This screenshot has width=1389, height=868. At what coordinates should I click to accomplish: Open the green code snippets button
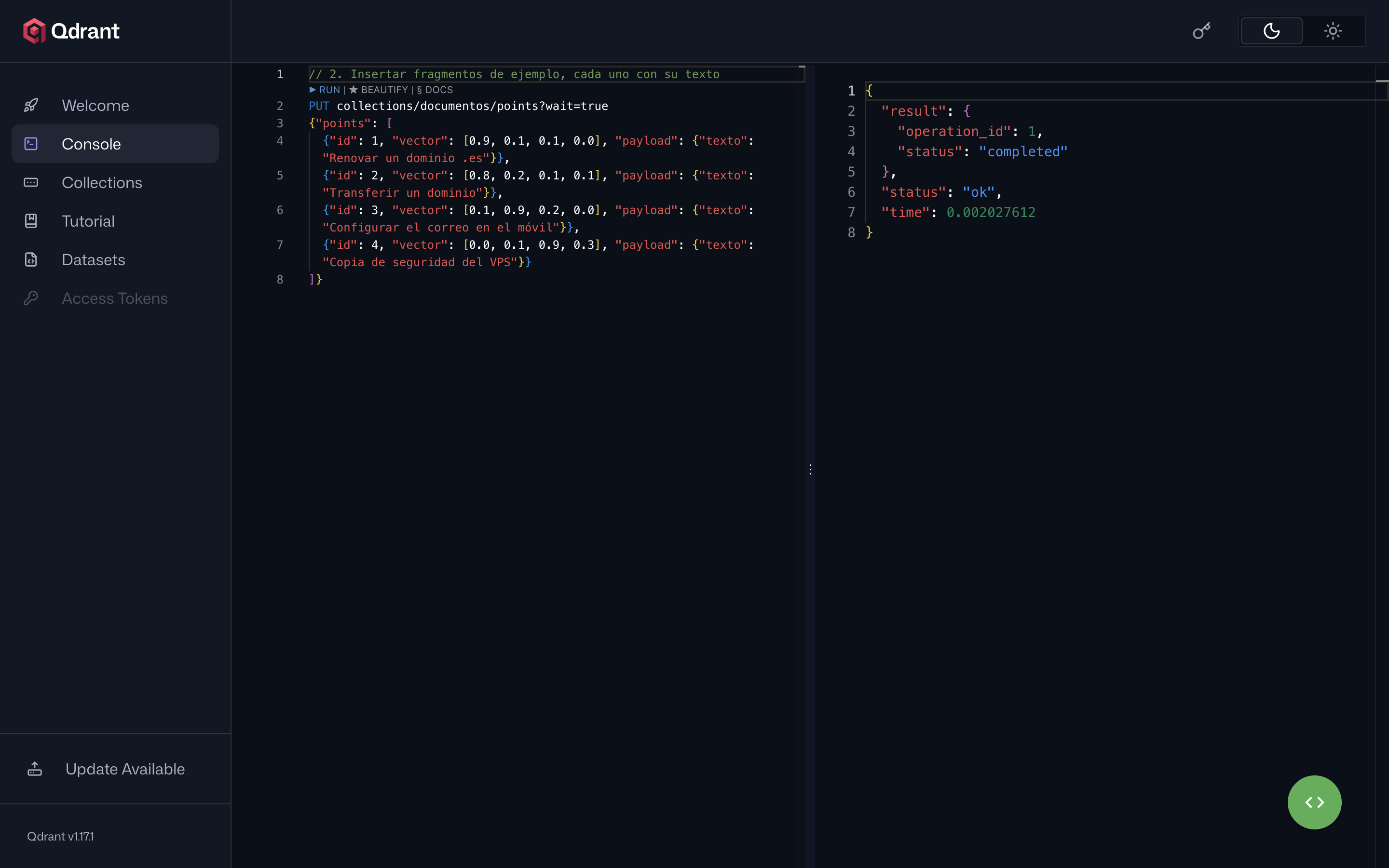pyautogui.click(x=1314, y=802)
